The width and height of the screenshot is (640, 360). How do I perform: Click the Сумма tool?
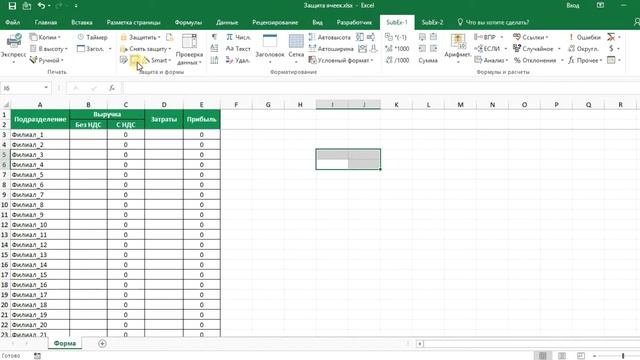click(x=428, y=60)
